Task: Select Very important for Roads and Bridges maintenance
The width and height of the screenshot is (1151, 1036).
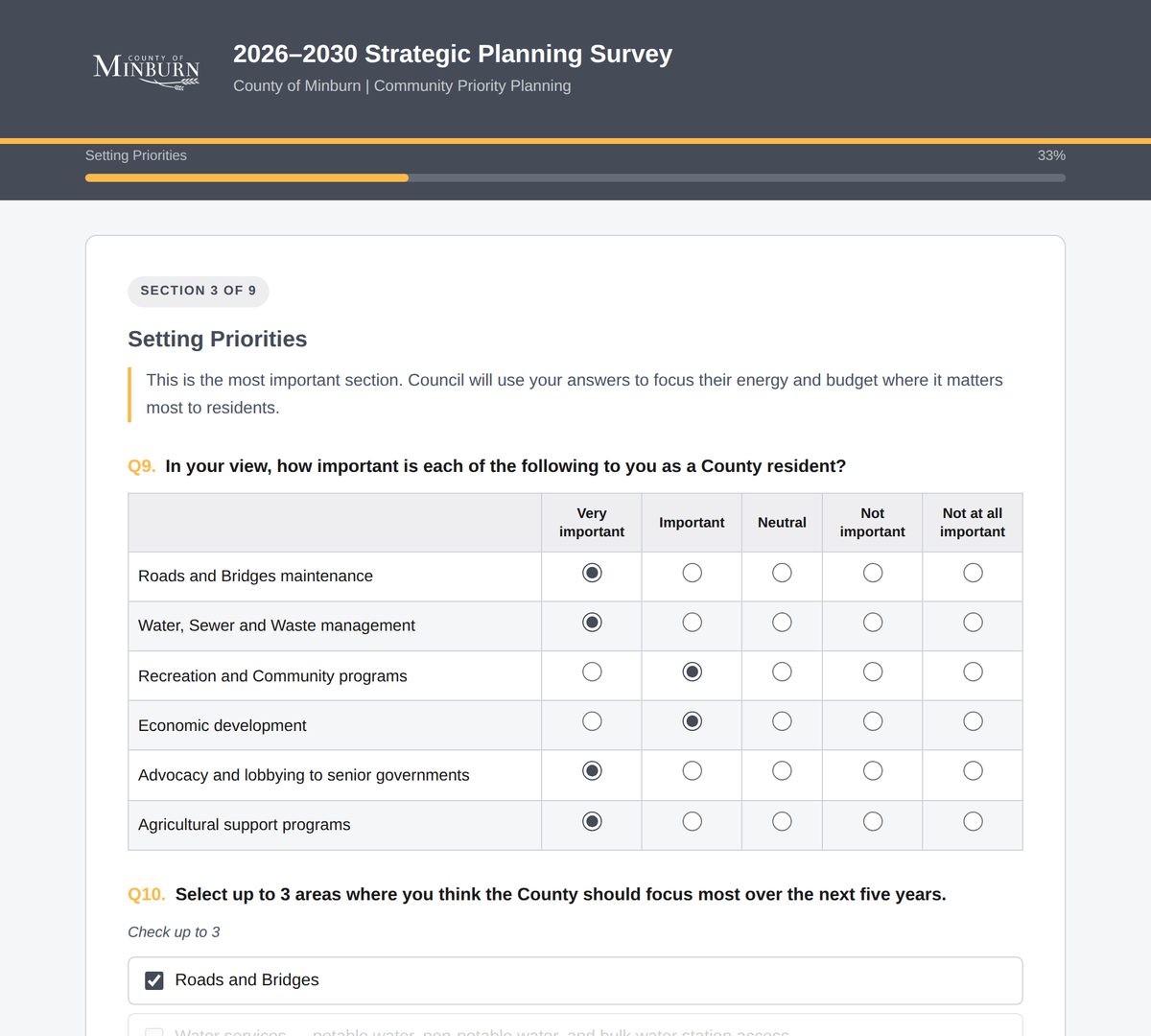Action: 592,573
